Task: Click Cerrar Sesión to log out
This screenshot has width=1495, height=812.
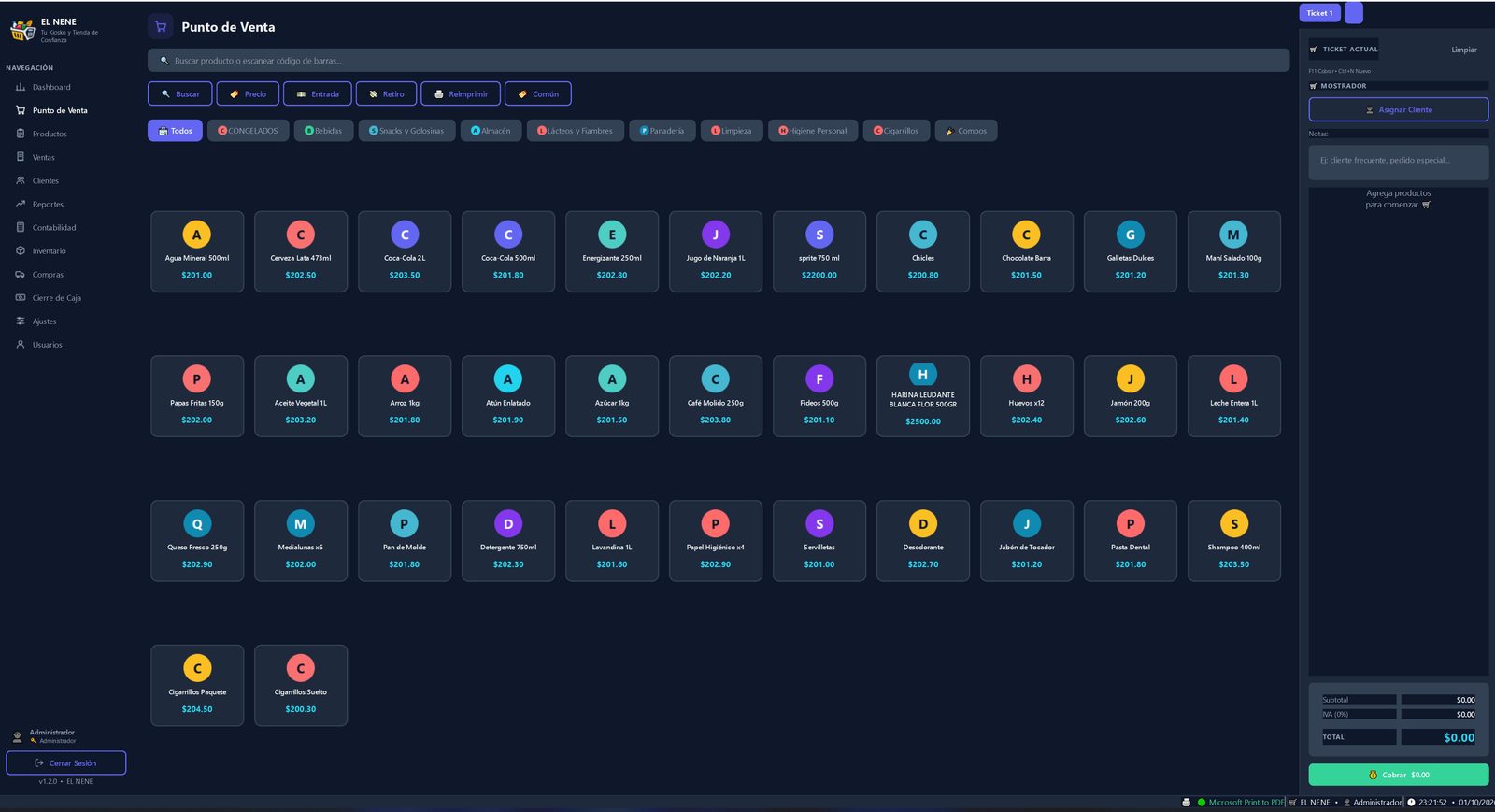Action: pos(66,763)
